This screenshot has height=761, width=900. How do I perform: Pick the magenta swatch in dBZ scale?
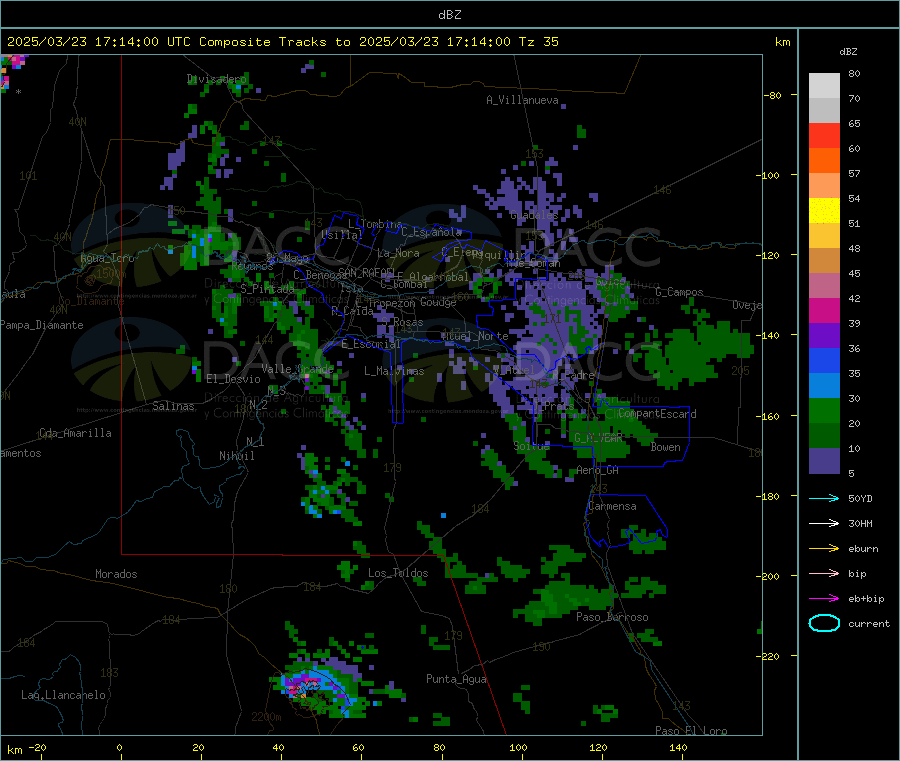point(824,310)
